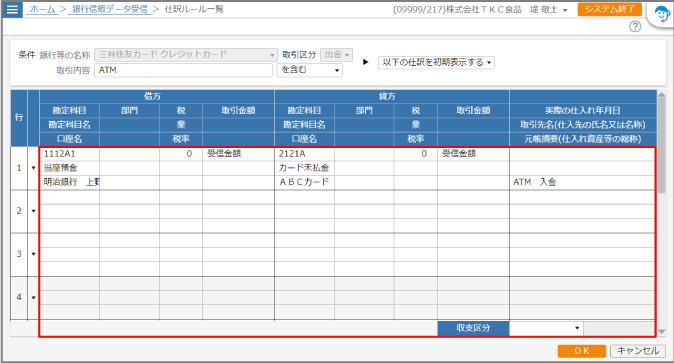Click the 当座預金 account name cell
Viewport: 674px width, 363px height.
tap(69, 168)
